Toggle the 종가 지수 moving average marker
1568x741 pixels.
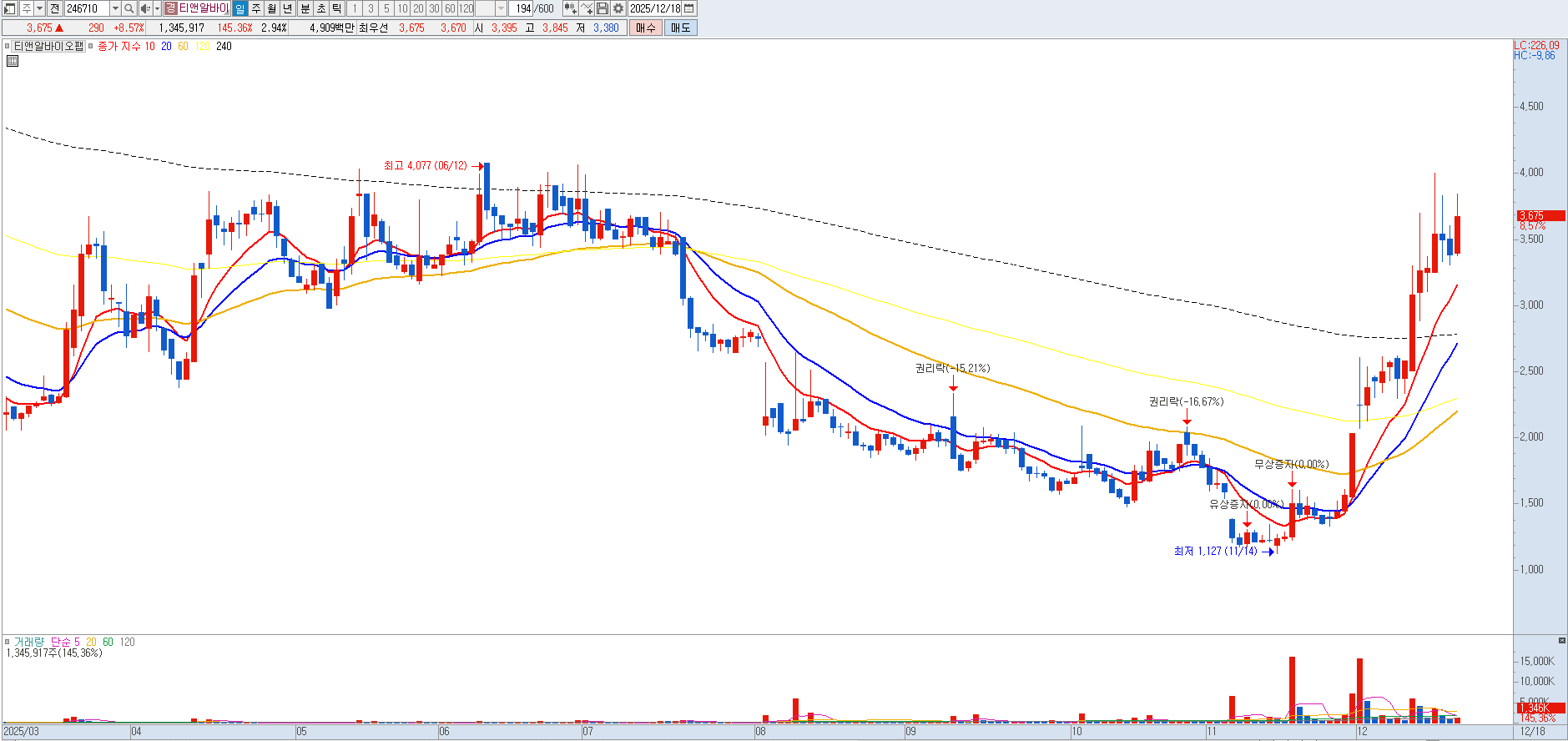pyautogui.click(x=91, y=47)
